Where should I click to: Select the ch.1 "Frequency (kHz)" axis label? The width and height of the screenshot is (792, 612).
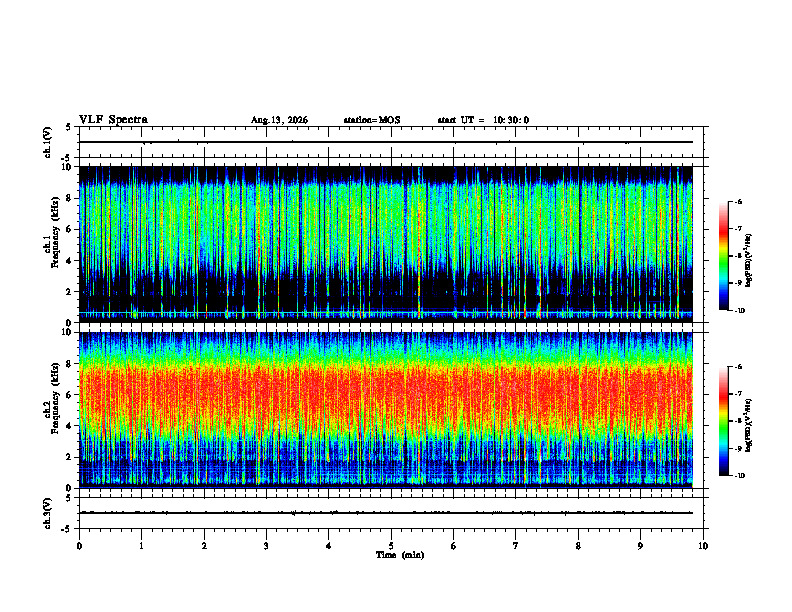[55, 233]
